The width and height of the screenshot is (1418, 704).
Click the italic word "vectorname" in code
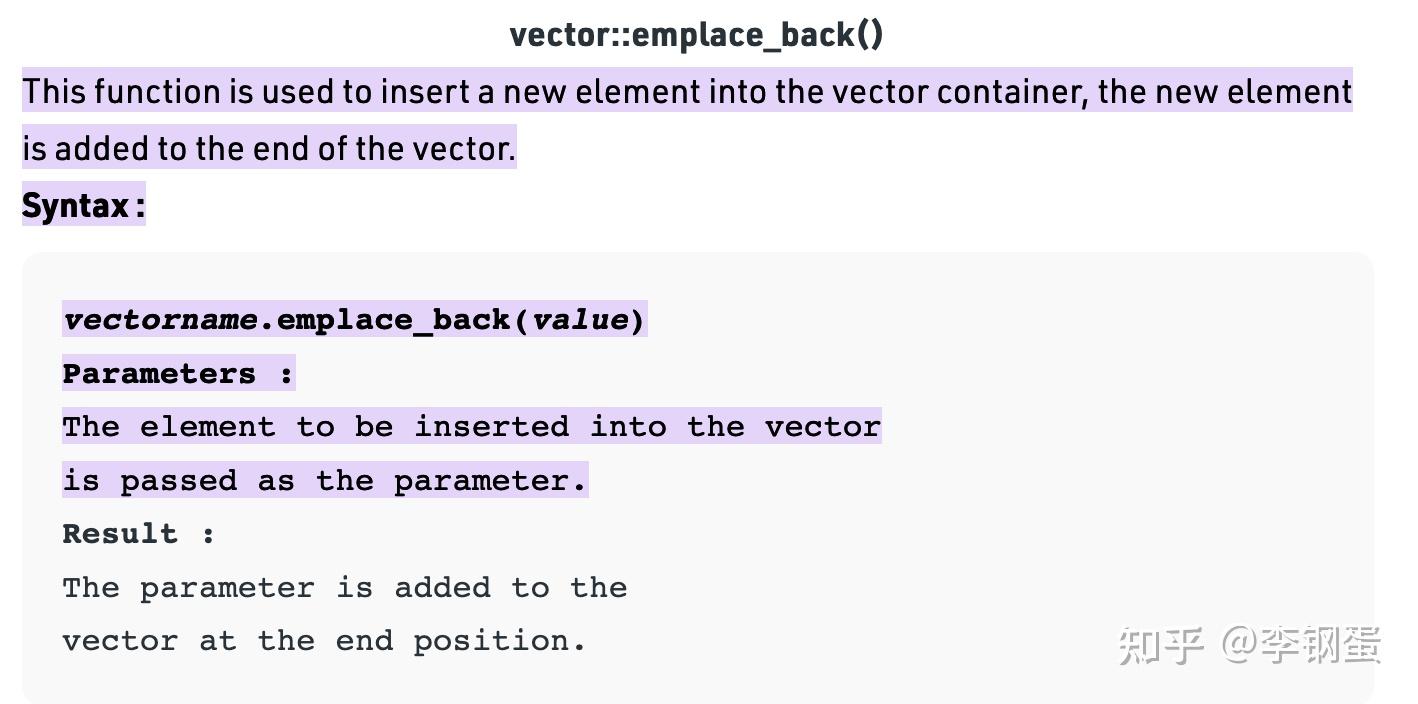point(160,320)
